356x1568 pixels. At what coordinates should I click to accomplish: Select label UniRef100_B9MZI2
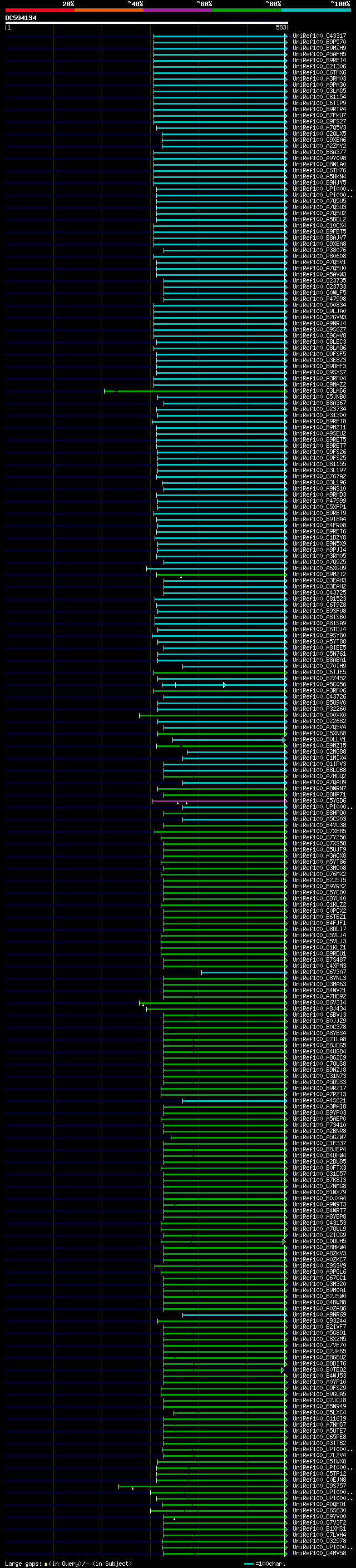coord(319,575)
